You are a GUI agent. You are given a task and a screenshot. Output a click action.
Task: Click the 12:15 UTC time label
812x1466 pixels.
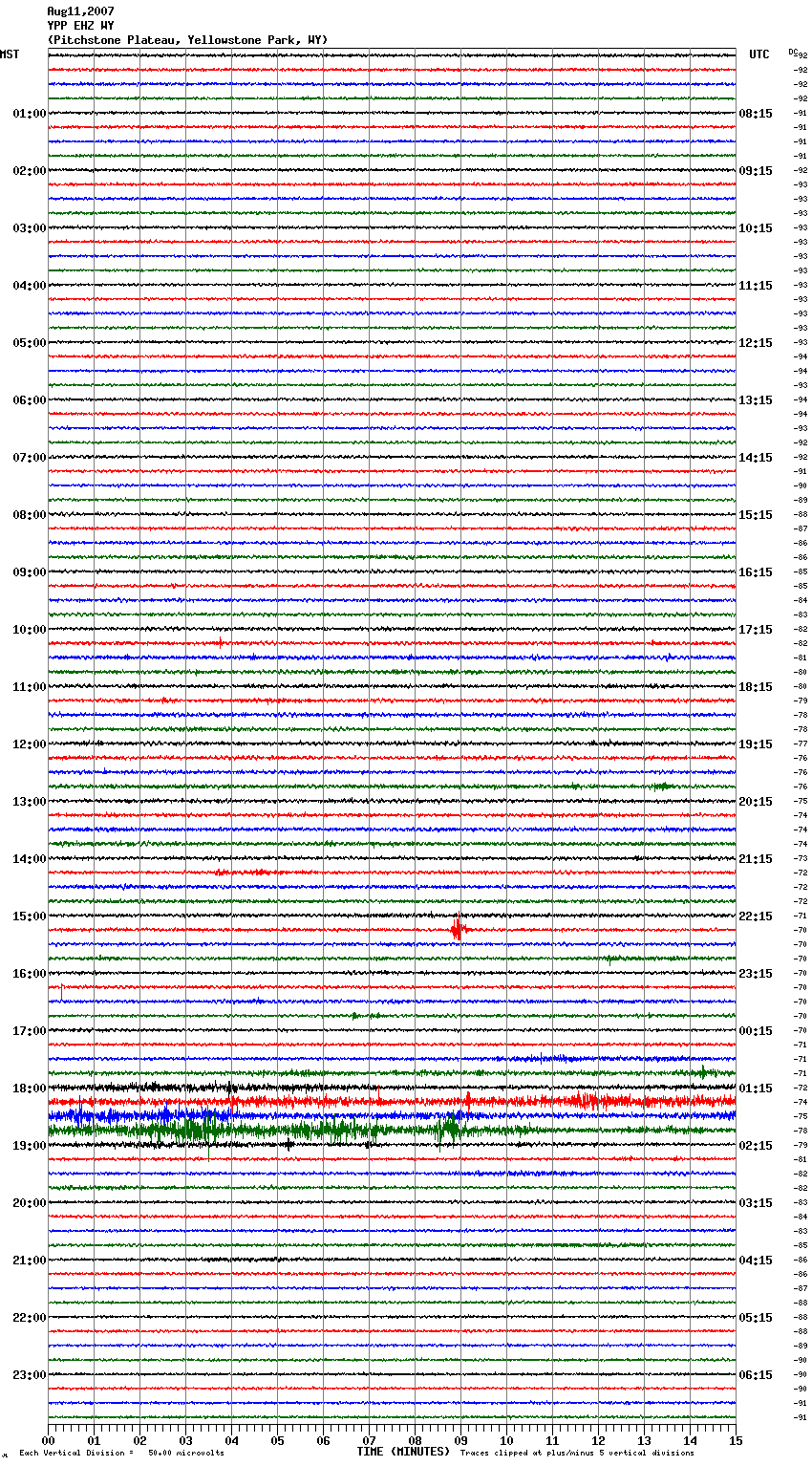point(756,343)
